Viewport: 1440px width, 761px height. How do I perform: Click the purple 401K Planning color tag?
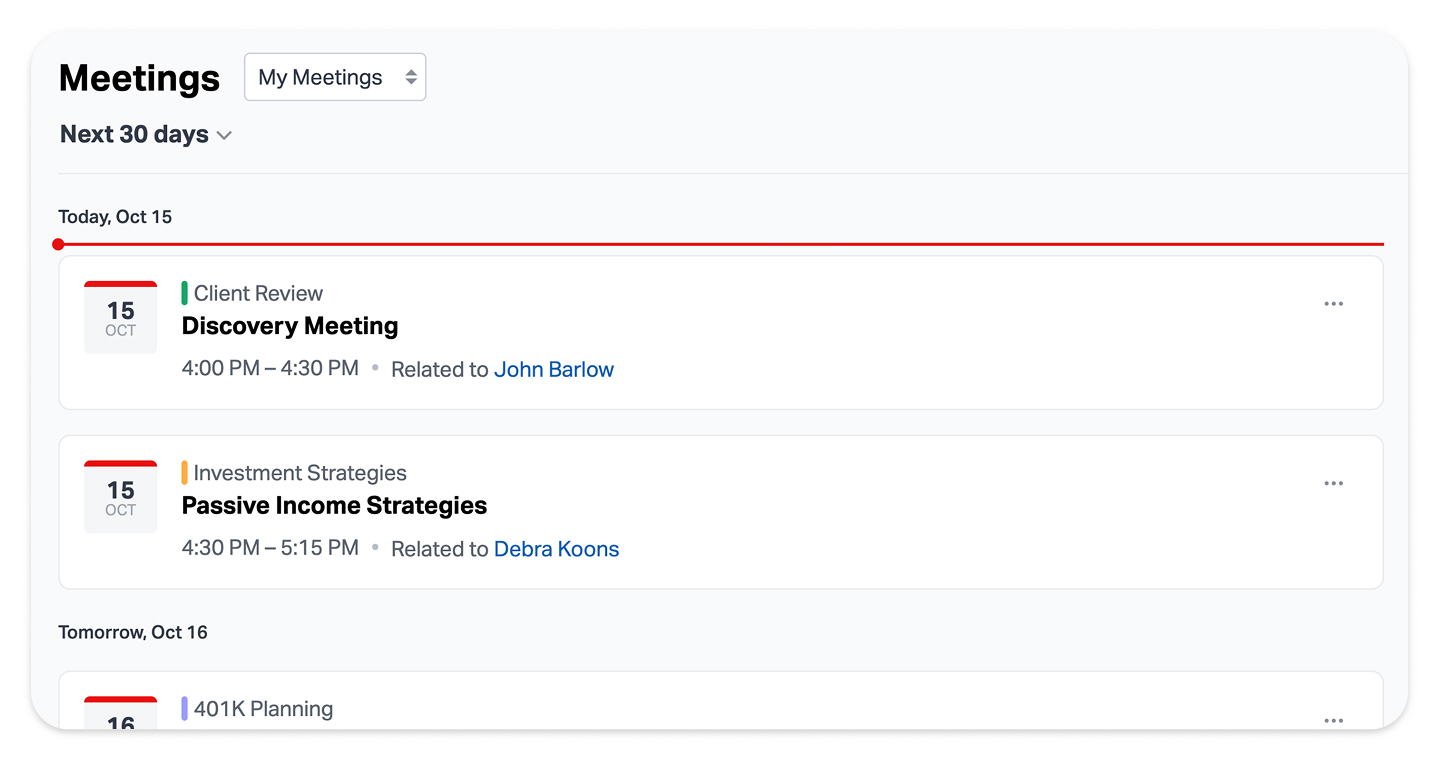click(x=185, y=709)
